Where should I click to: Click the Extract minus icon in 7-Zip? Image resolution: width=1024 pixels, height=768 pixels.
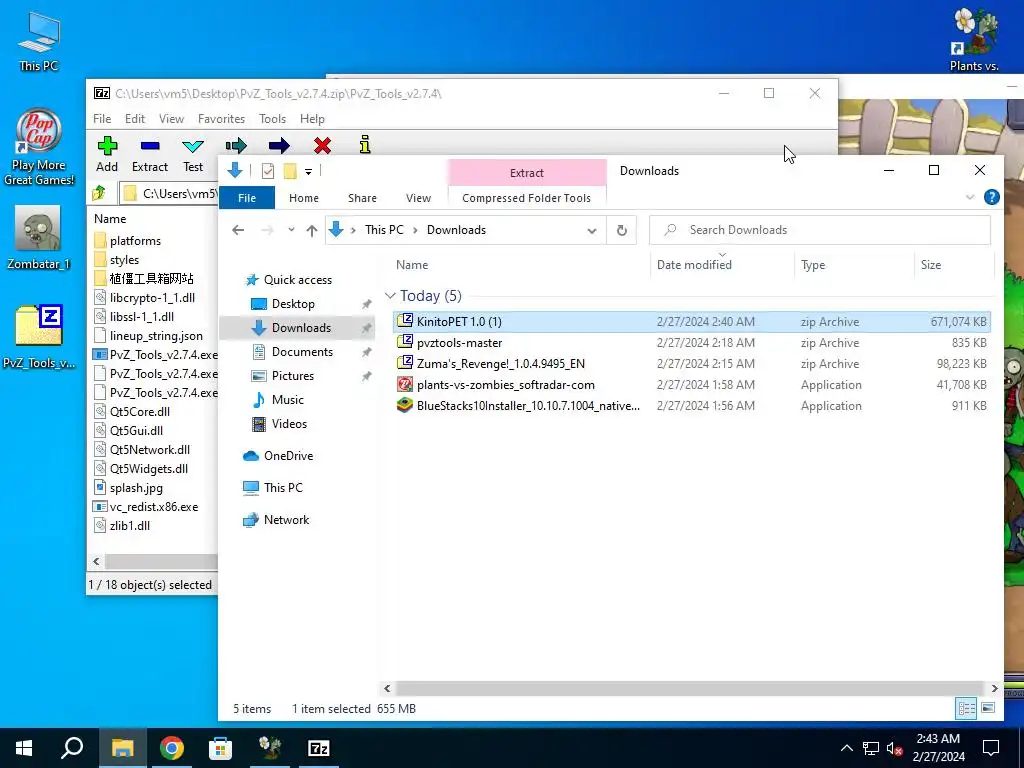pyautogui.click(x=150, y=146)
